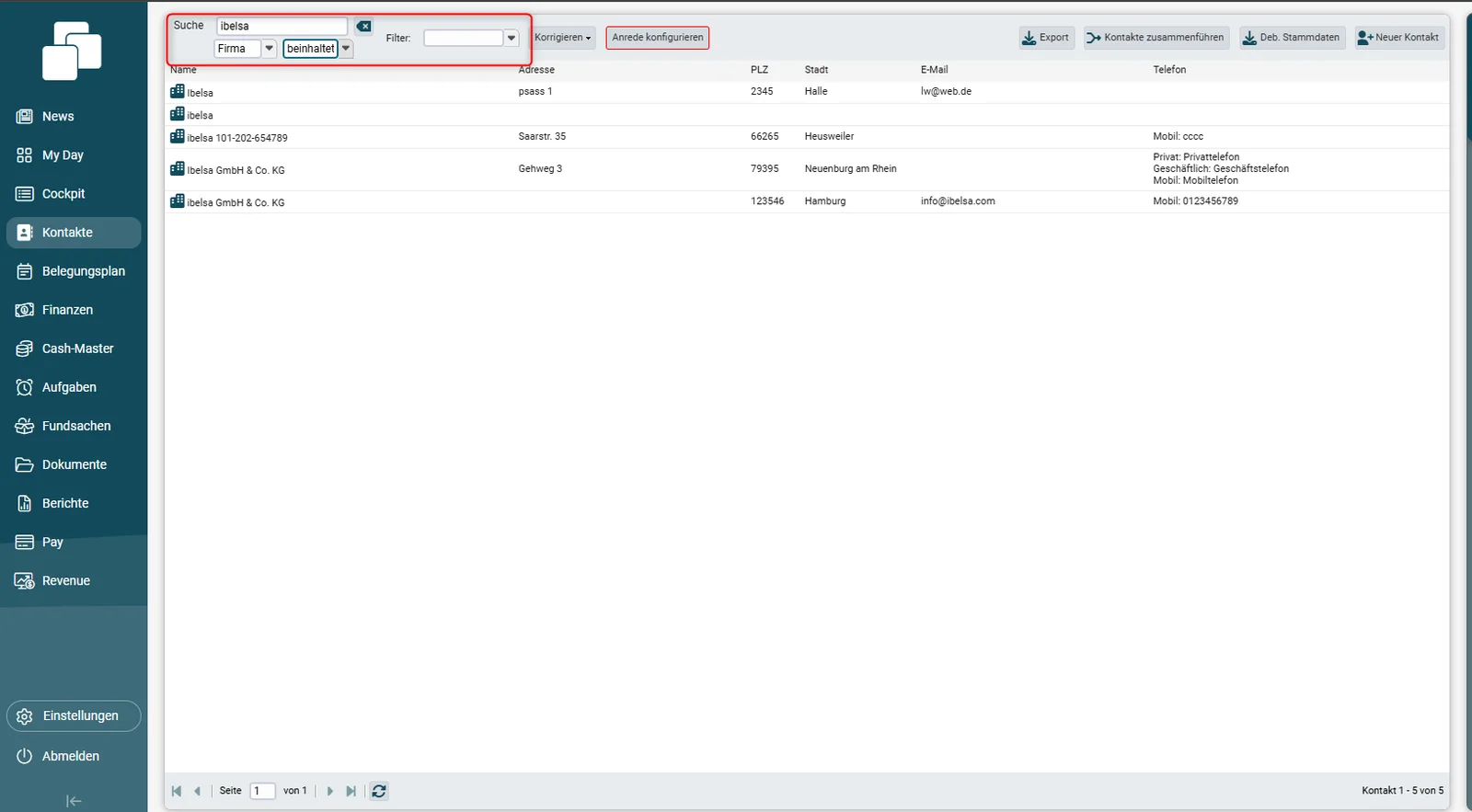This screenshot has width=1472, height=812.
Task: Collapse the sidebar with the arrow icon
Action: pyautogui.click(x=74, y=801)
